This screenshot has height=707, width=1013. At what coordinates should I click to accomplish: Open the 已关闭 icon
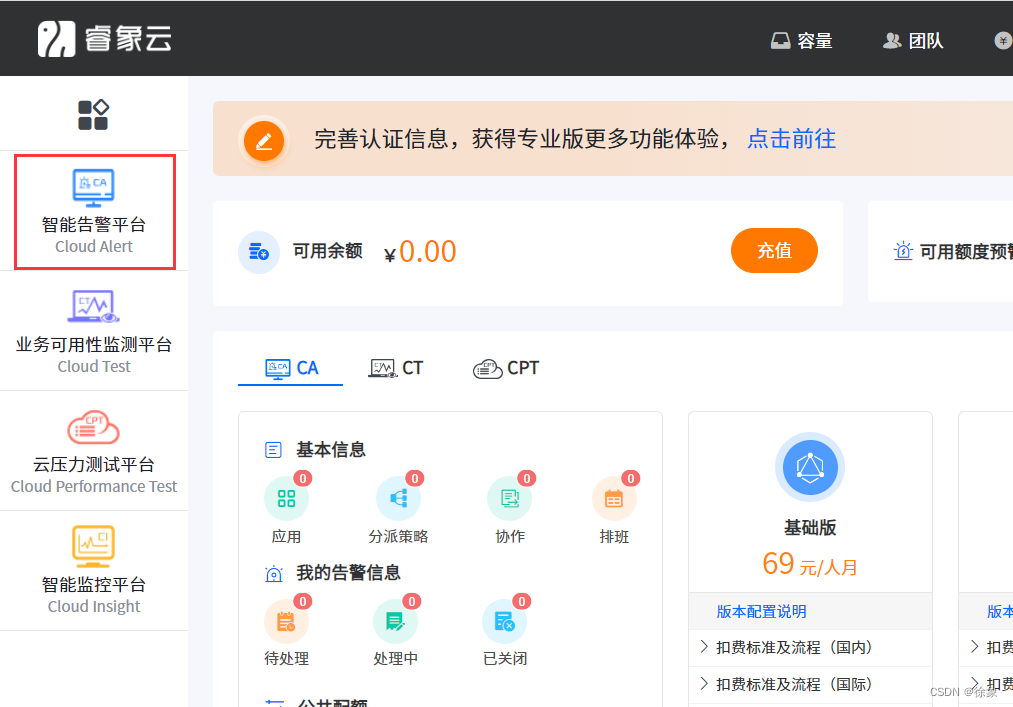(504, 621)
